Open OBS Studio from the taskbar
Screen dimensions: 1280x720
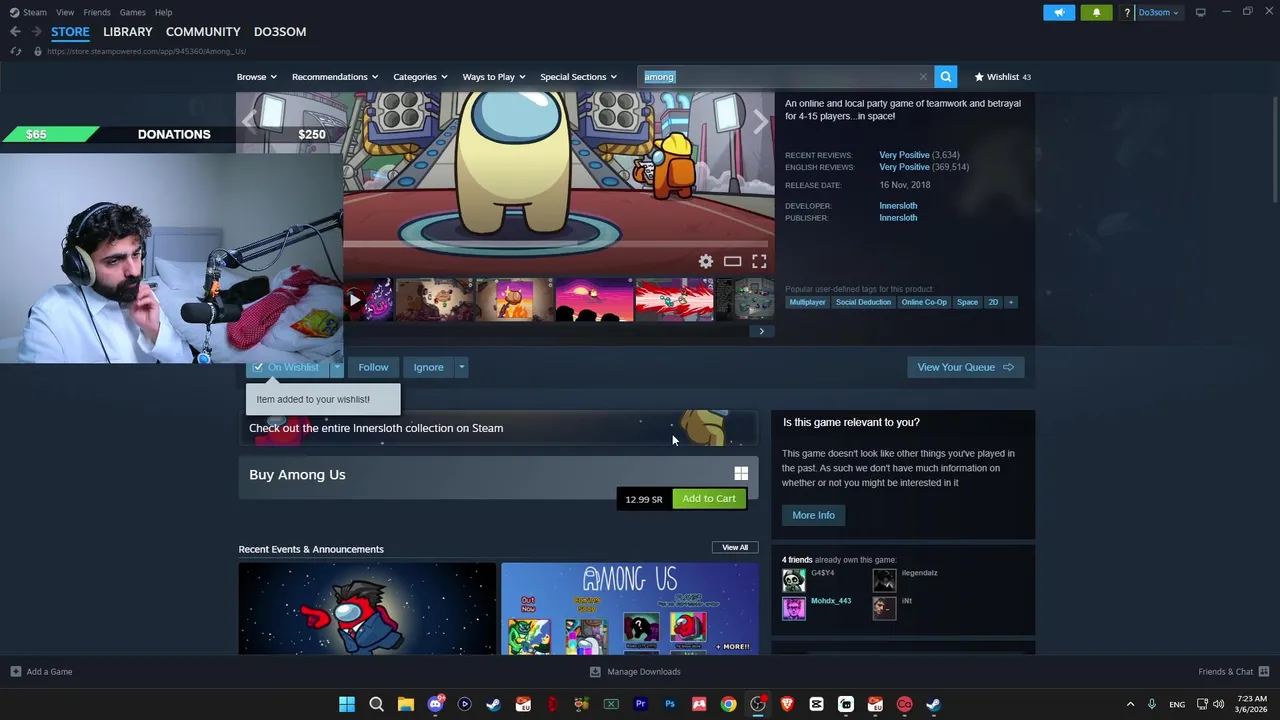(758, 704)
